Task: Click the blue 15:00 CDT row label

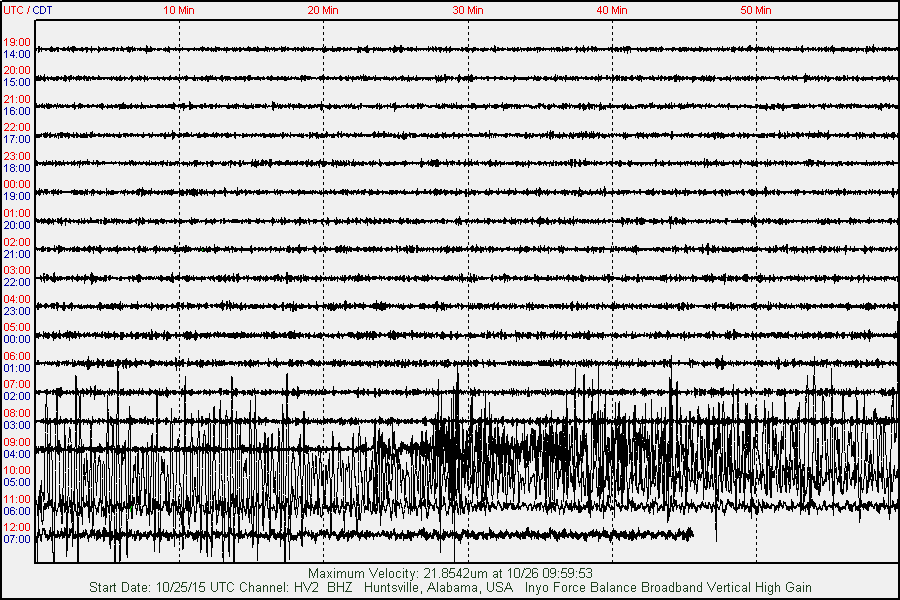Action: (x=17, y=83)
